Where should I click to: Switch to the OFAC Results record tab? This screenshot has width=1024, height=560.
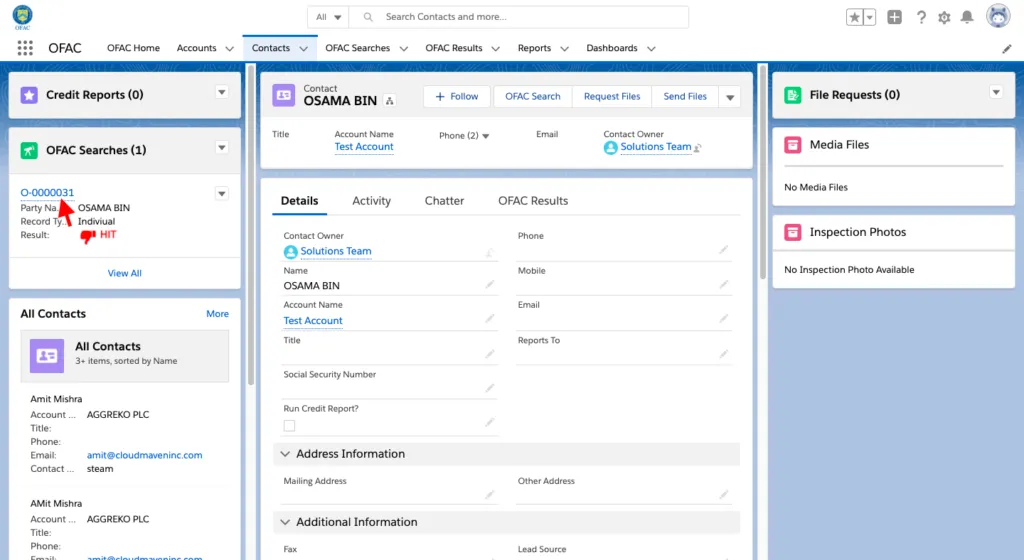[533, 201]
